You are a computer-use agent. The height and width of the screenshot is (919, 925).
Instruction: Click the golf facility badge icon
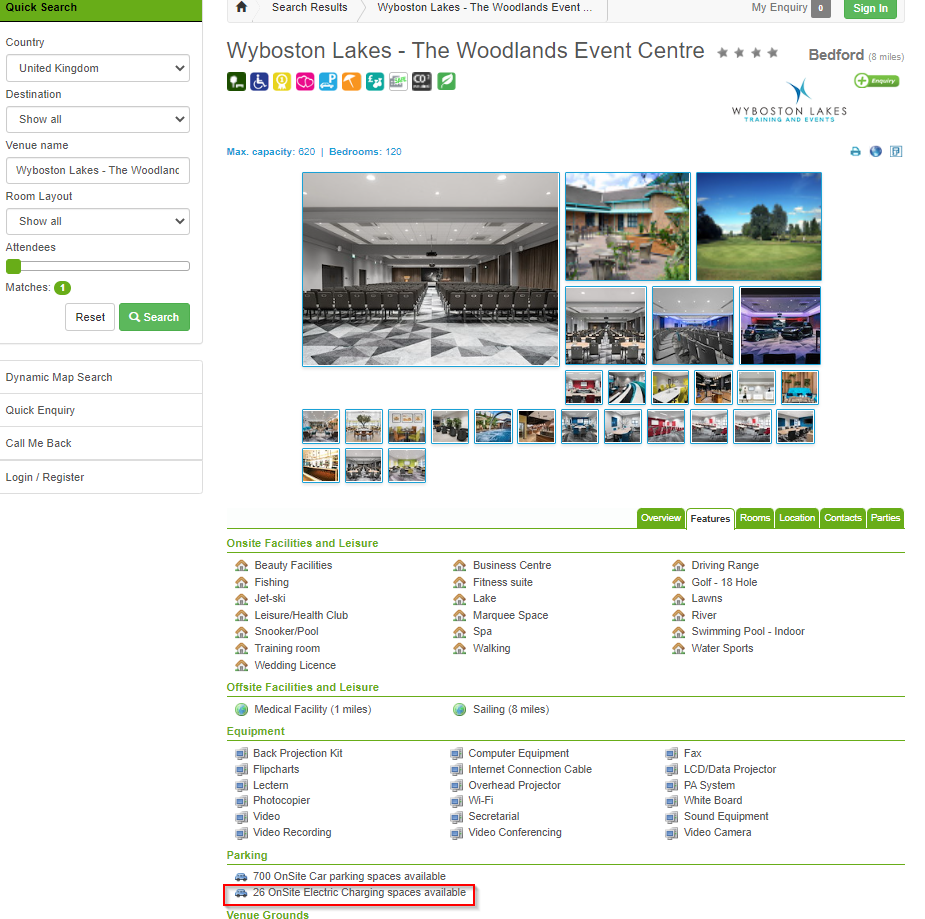point(237,81)
